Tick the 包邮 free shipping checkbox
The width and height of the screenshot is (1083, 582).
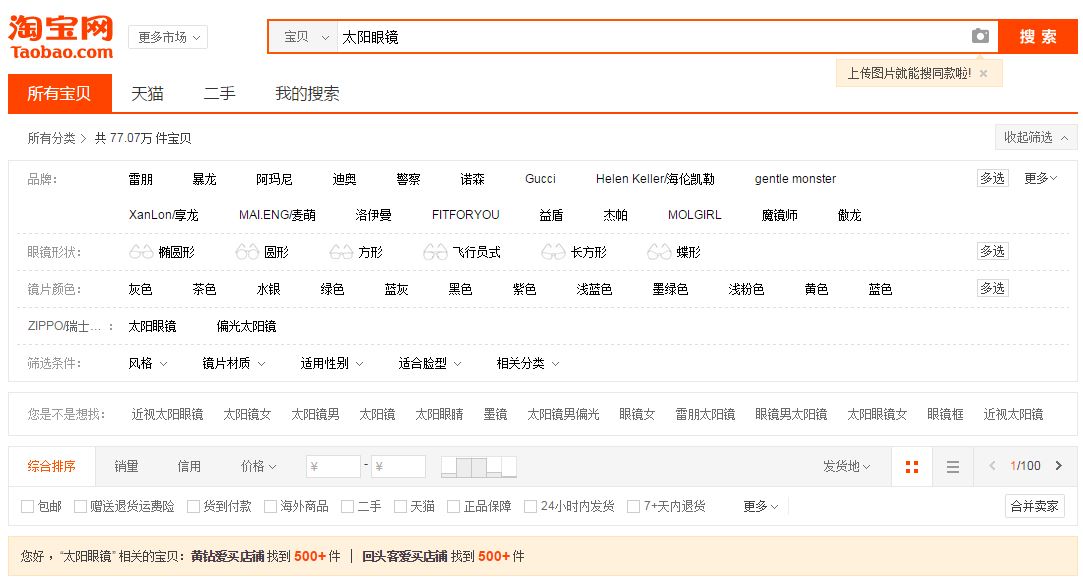click(x=28, y=507)
